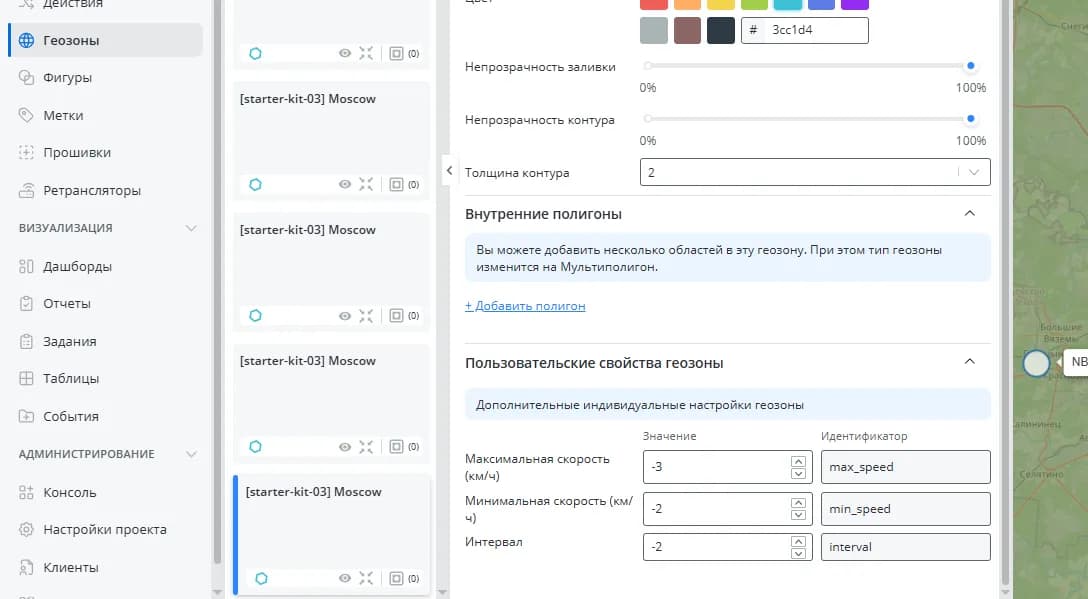Select Геозоны menu item
The image size is (1088, 599).
71,41
